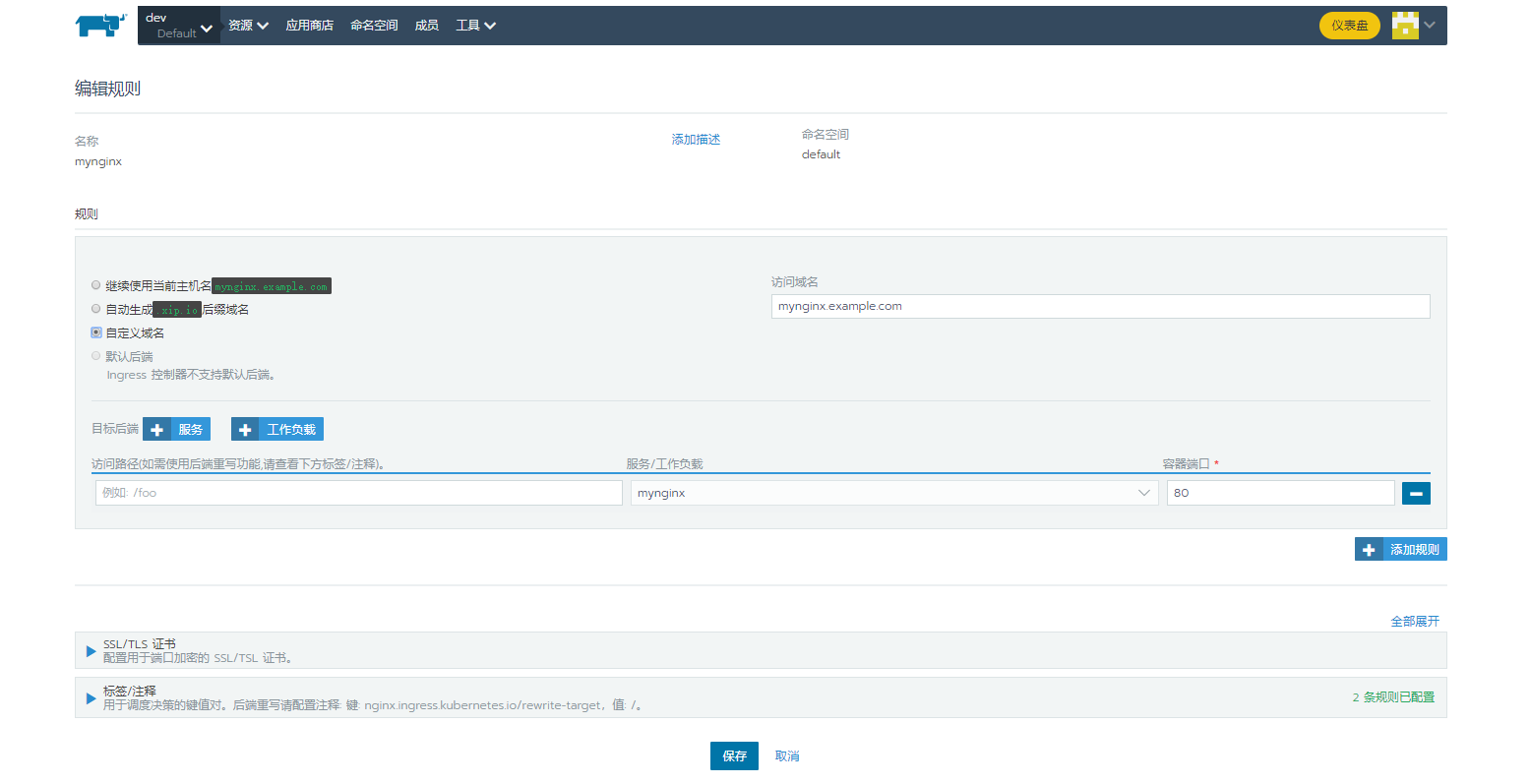Focus the 容器端口 field showing 80
1530x784 pixels.
1281,493
